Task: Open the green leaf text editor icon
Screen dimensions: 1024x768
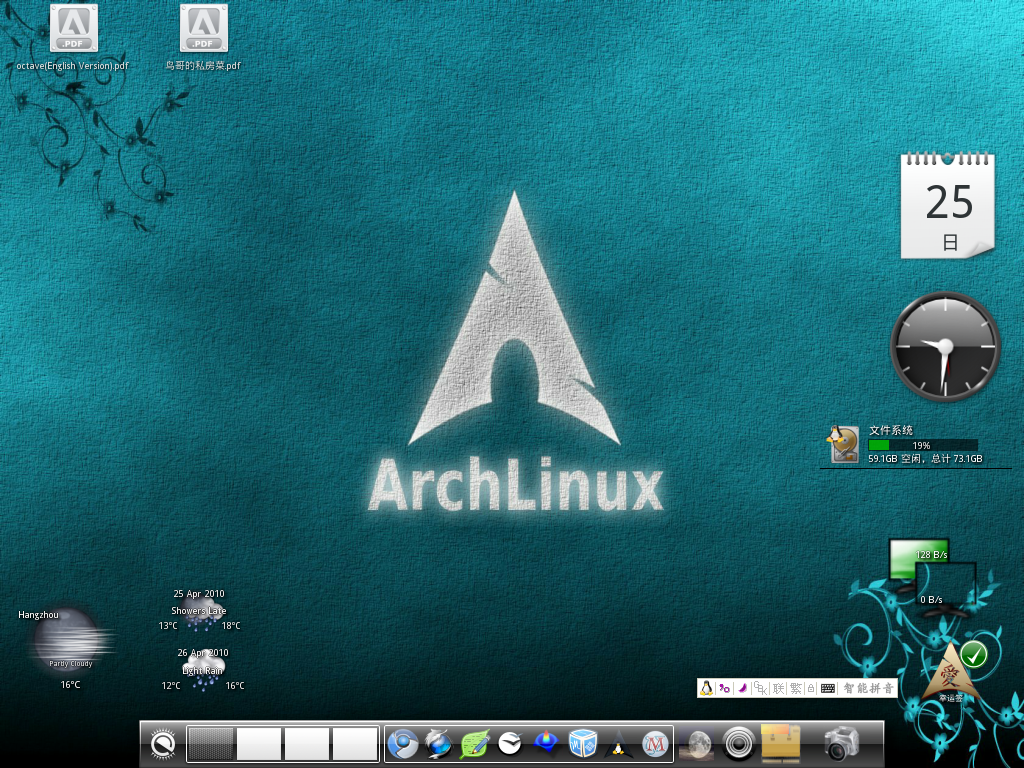Action: point(474,743)
